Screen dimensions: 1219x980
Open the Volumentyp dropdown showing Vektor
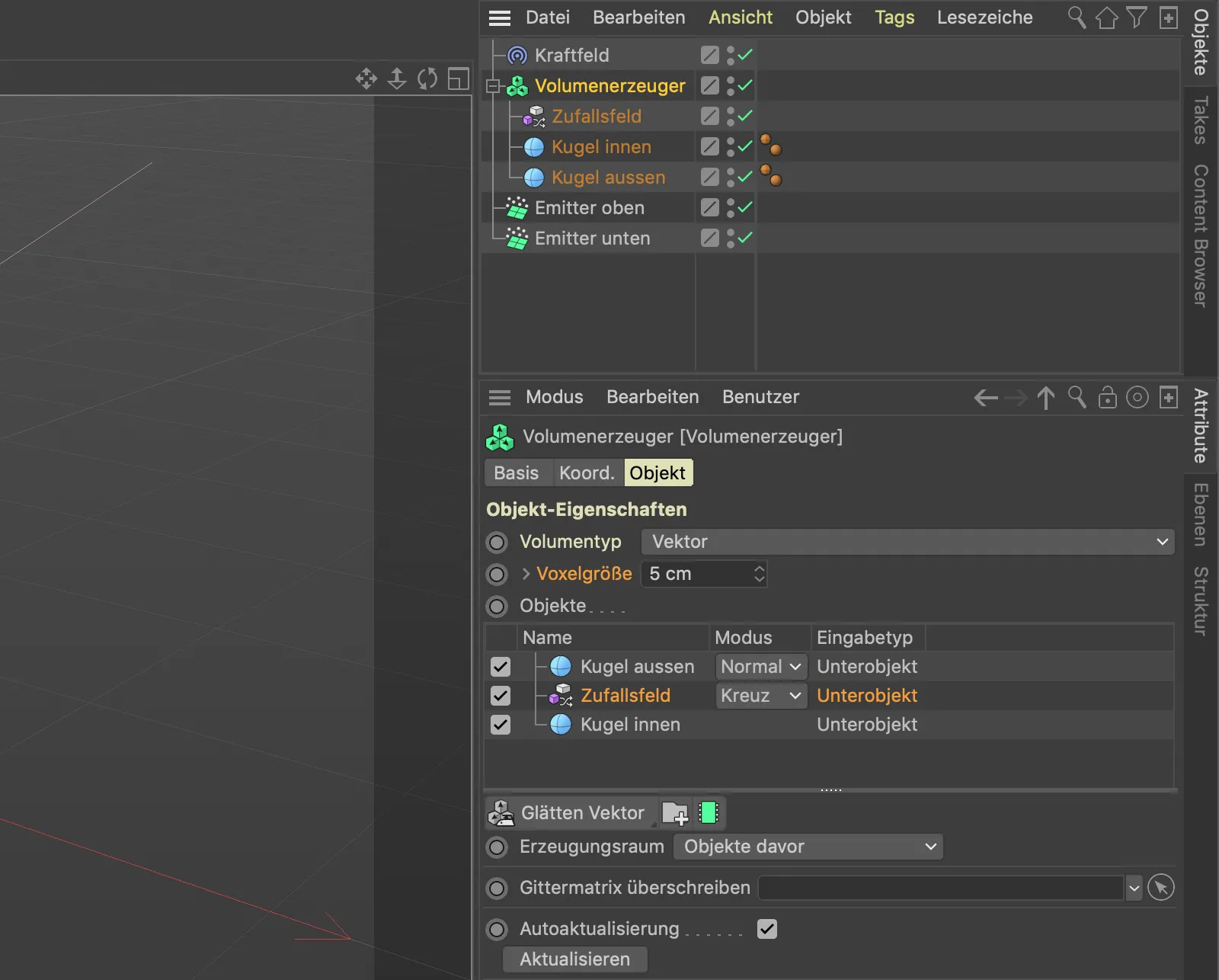[907, 542]
